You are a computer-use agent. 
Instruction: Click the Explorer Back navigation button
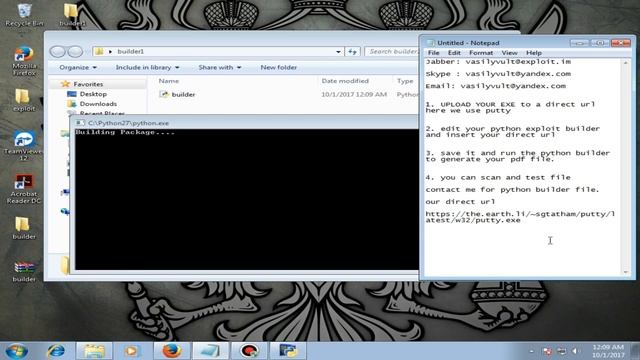point(58,51)
